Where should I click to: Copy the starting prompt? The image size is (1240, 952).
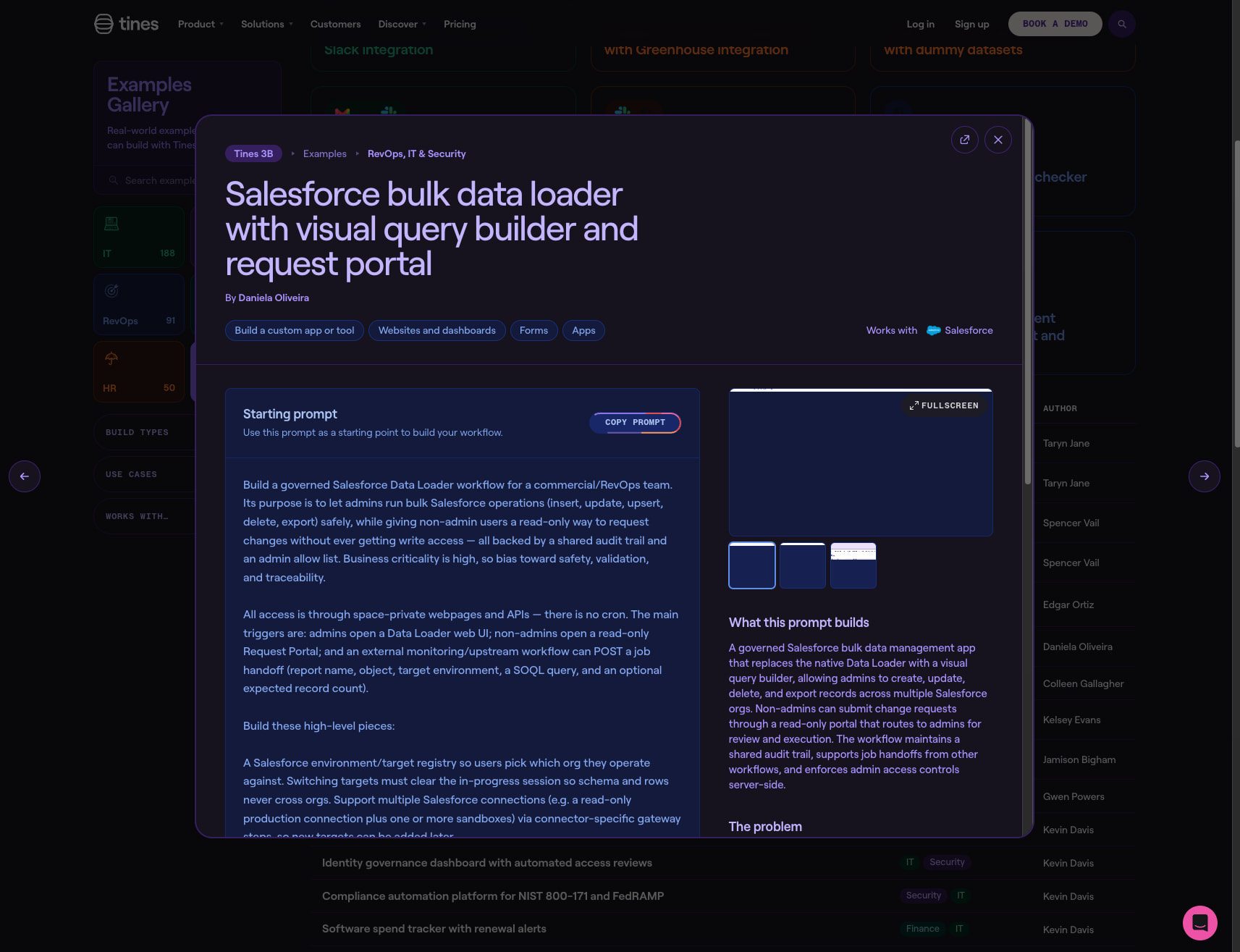[635, 423]
